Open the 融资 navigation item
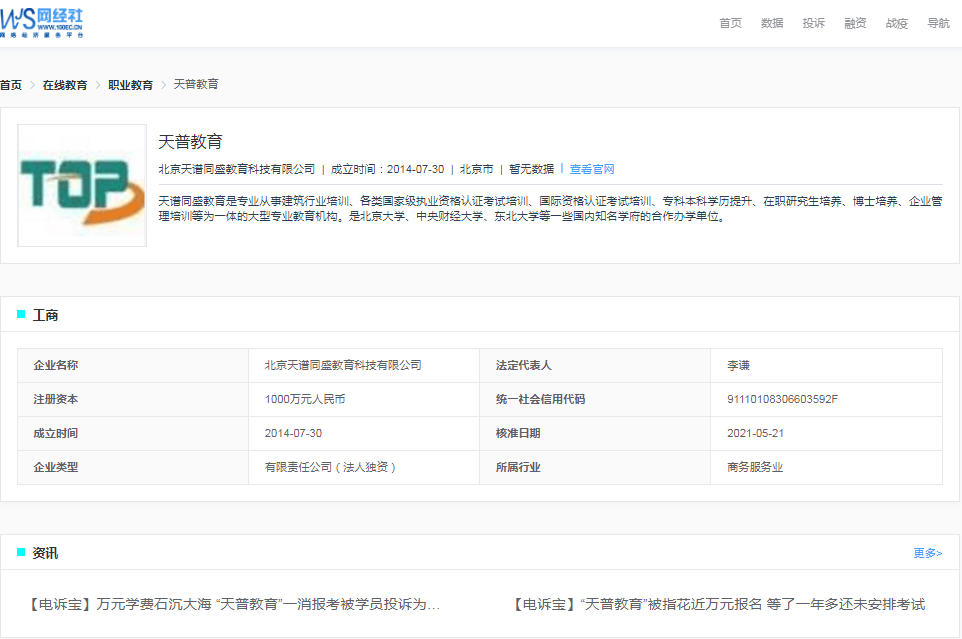The width and height of the screenshot is (962, 639). click(855, 23)
